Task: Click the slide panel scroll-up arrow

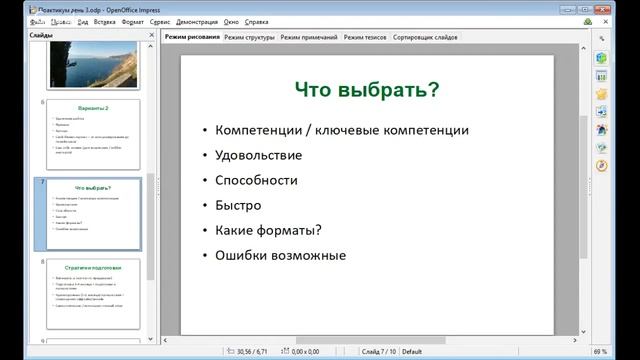Action: (x=150, y=46)
